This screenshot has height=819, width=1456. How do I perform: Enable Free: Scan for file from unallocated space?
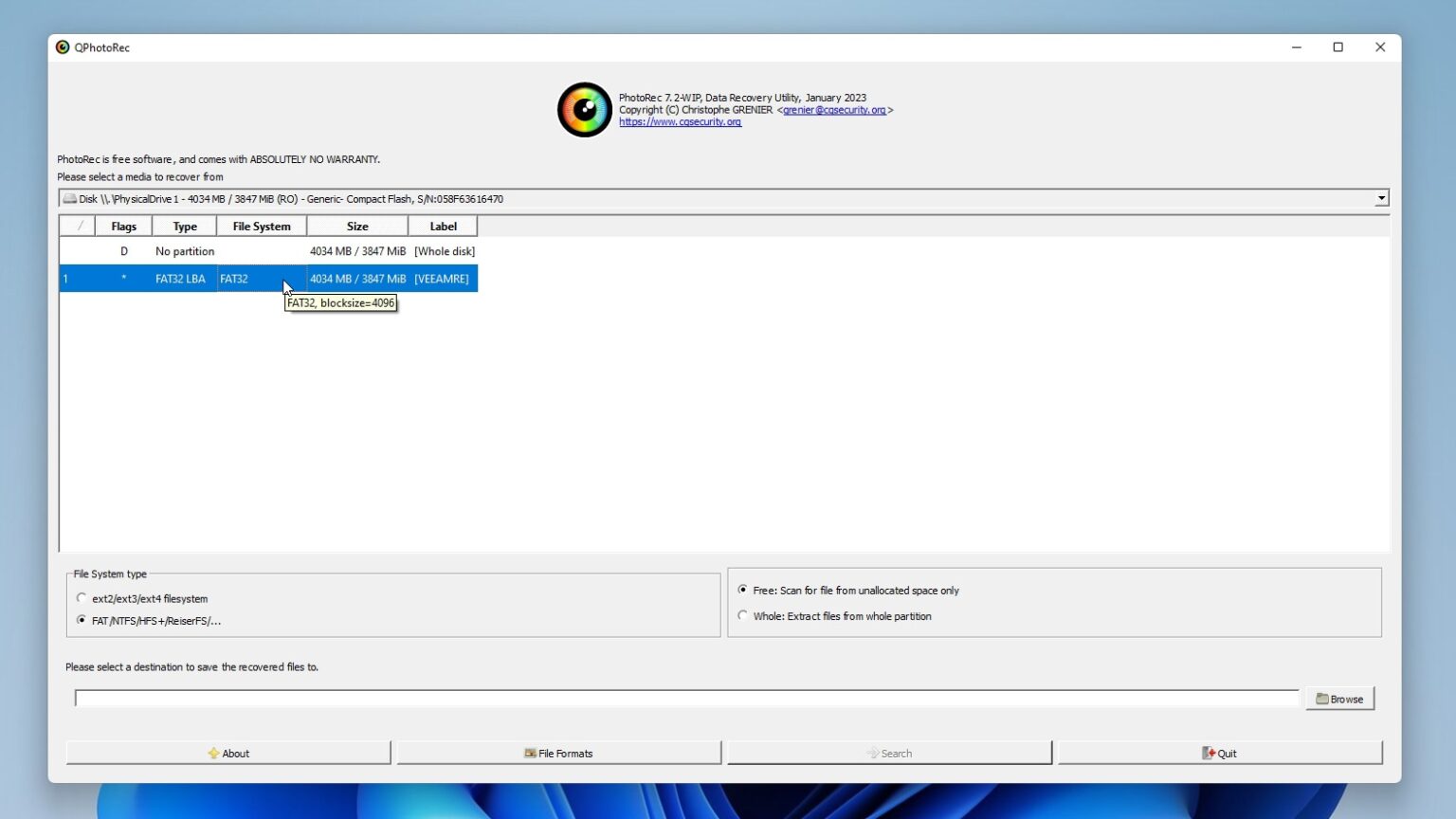(x=743, y=590)
